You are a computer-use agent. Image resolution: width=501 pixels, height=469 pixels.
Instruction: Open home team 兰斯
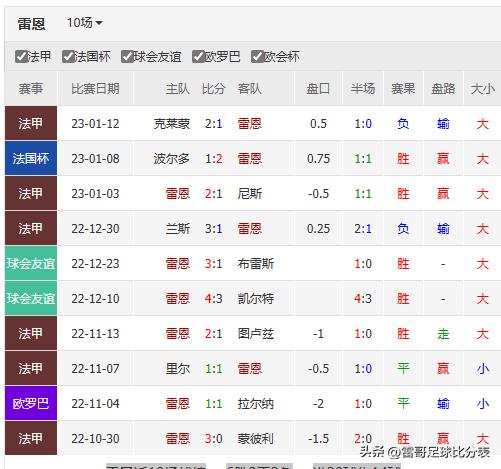178,229
